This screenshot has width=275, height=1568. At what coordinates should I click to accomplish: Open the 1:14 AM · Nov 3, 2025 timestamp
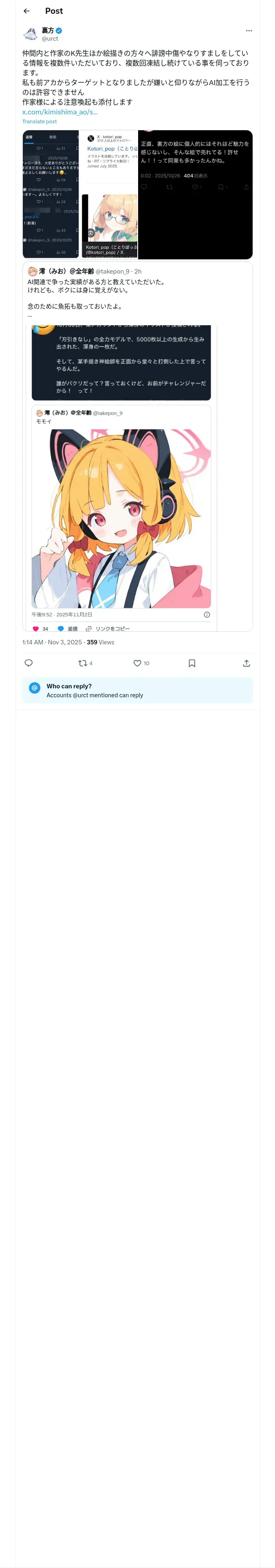pyautogui.click(x=51, y=642)
